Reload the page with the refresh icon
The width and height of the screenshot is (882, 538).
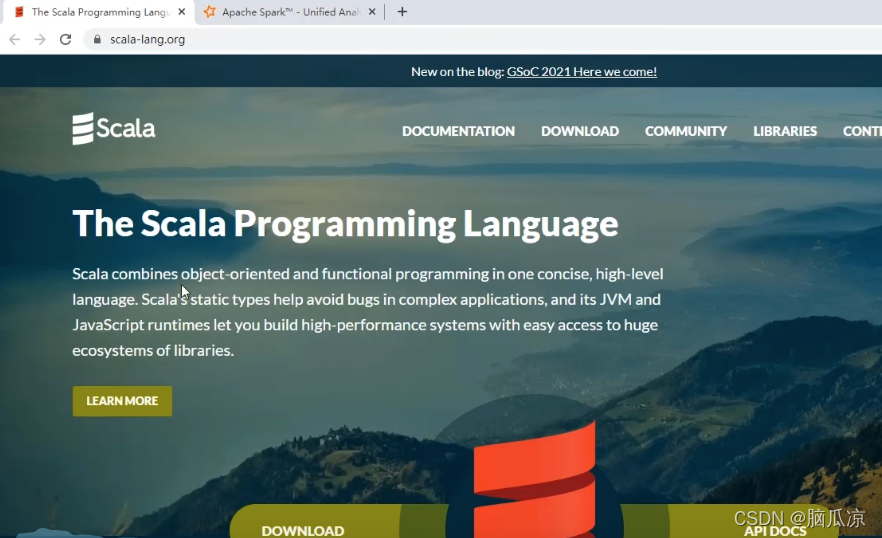(65, 39)
